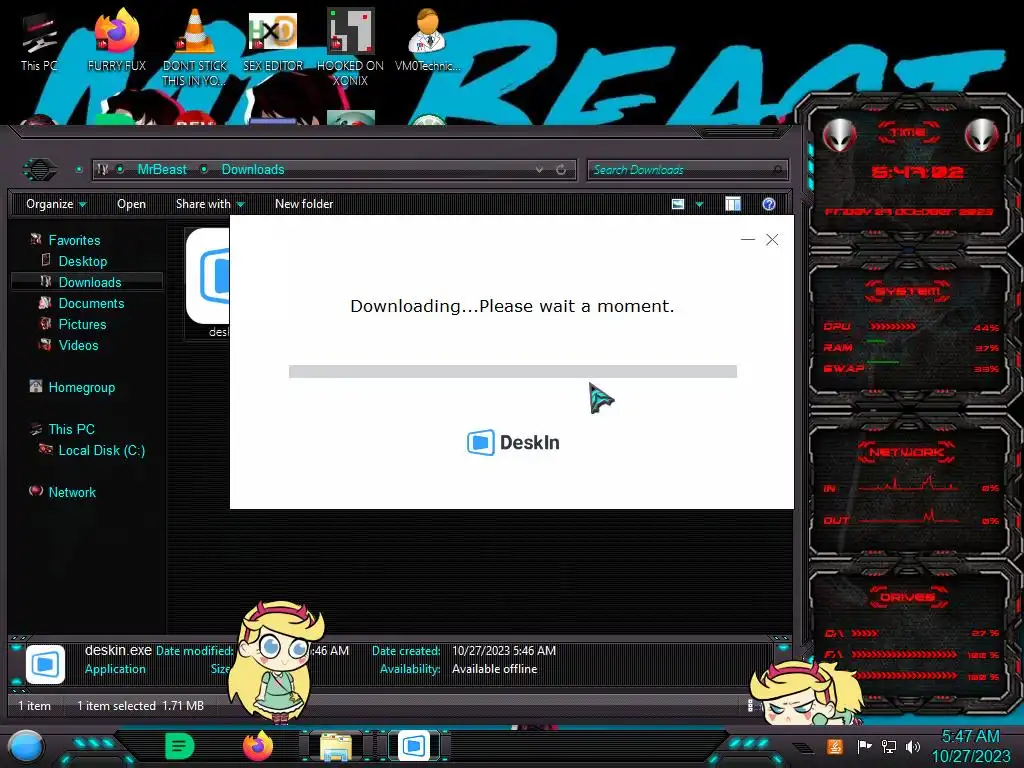
Task: Select Homegroup in navigation pane
Action: pyautogui.click(x=81, y=387)
